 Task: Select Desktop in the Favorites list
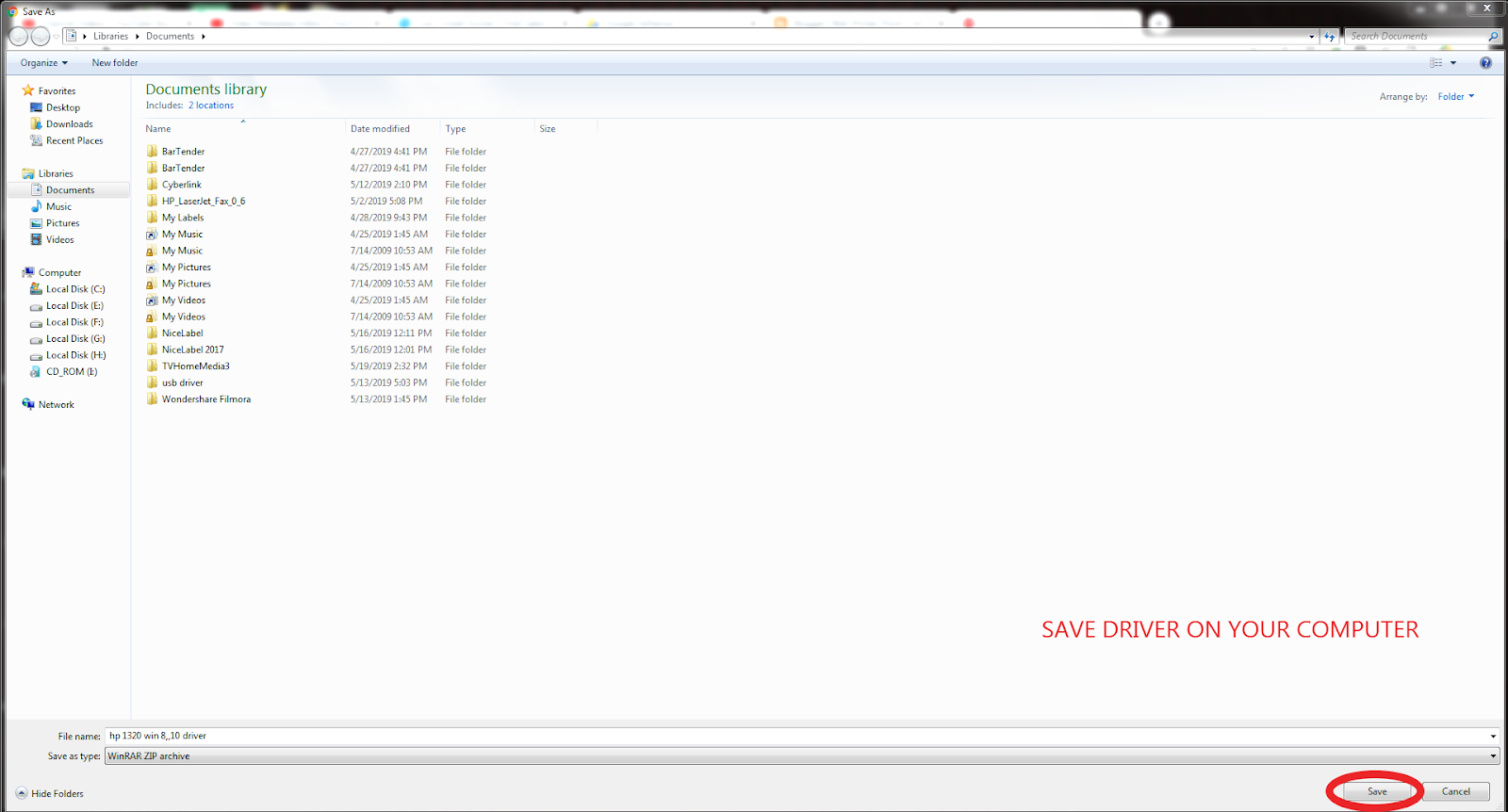pos(63,107)
